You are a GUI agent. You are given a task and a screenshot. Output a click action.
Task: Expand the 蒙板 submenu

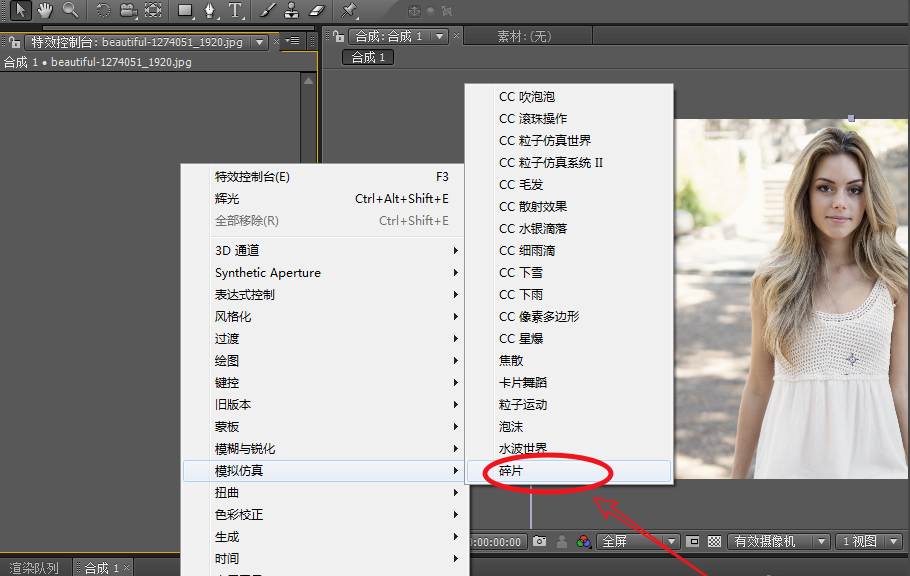(x=323, y=427)
